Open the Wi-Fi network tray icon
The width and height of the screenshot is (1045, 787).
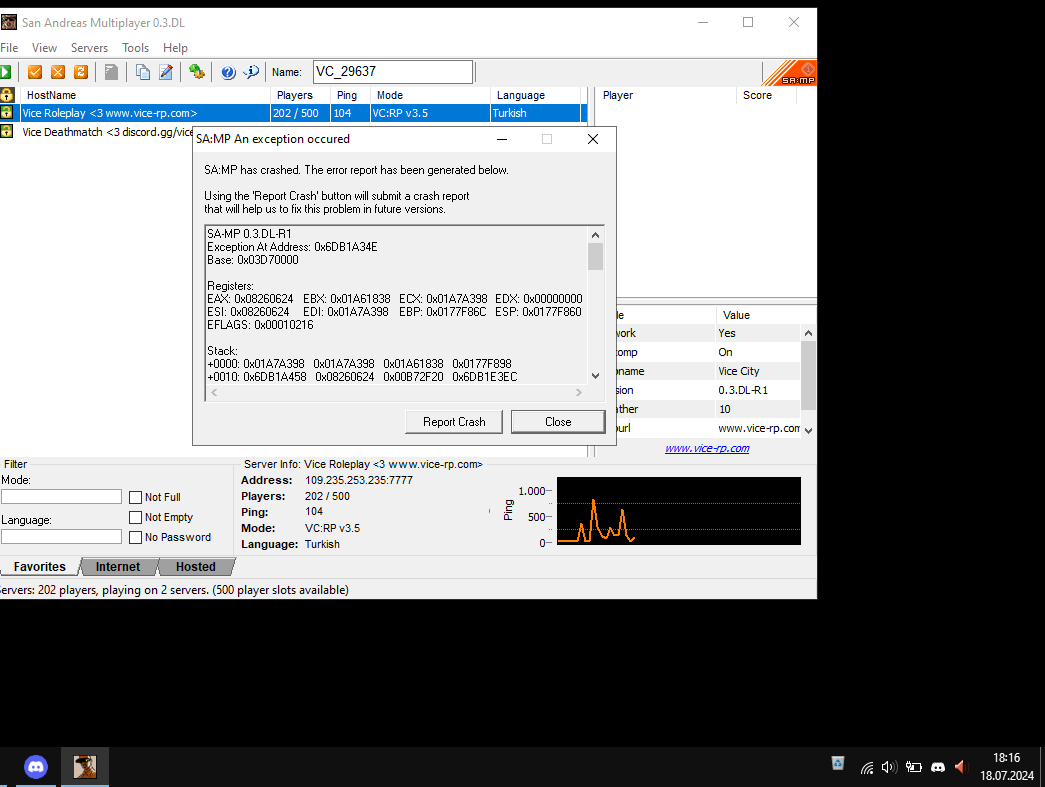pos(866,768)
